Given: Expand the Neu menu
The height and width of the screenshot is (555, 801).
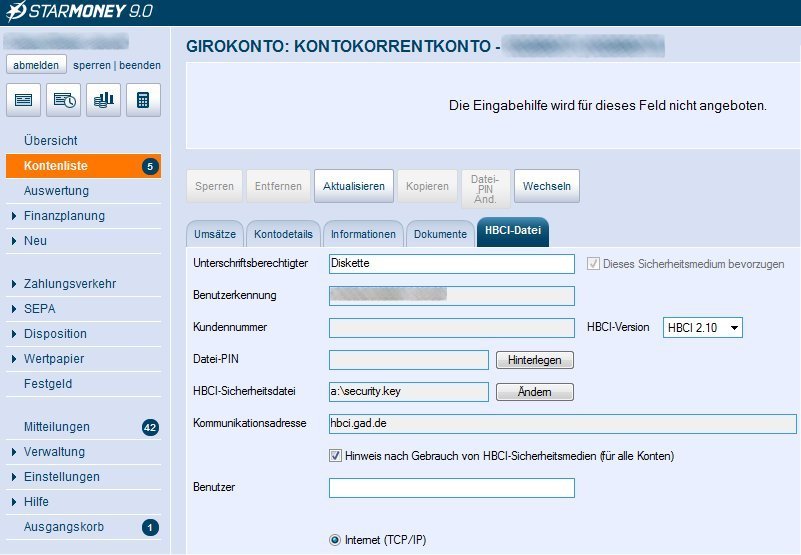Looking at the screenshot, I should [14, 241].
